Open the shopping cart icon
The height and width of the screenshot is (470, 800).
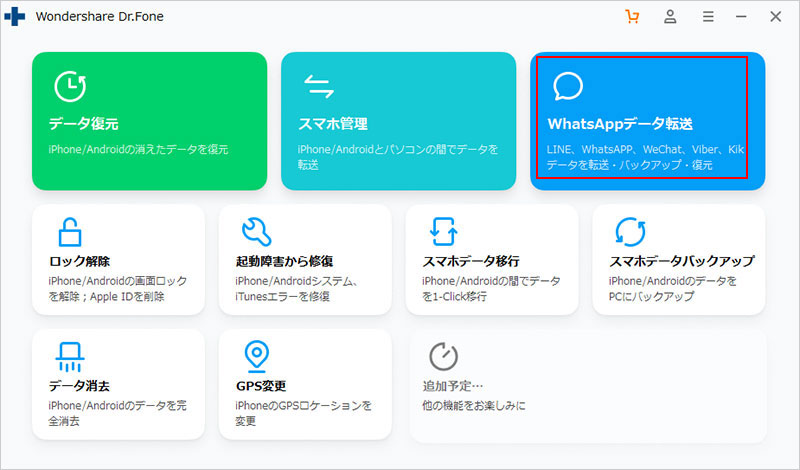click(632, 17)
